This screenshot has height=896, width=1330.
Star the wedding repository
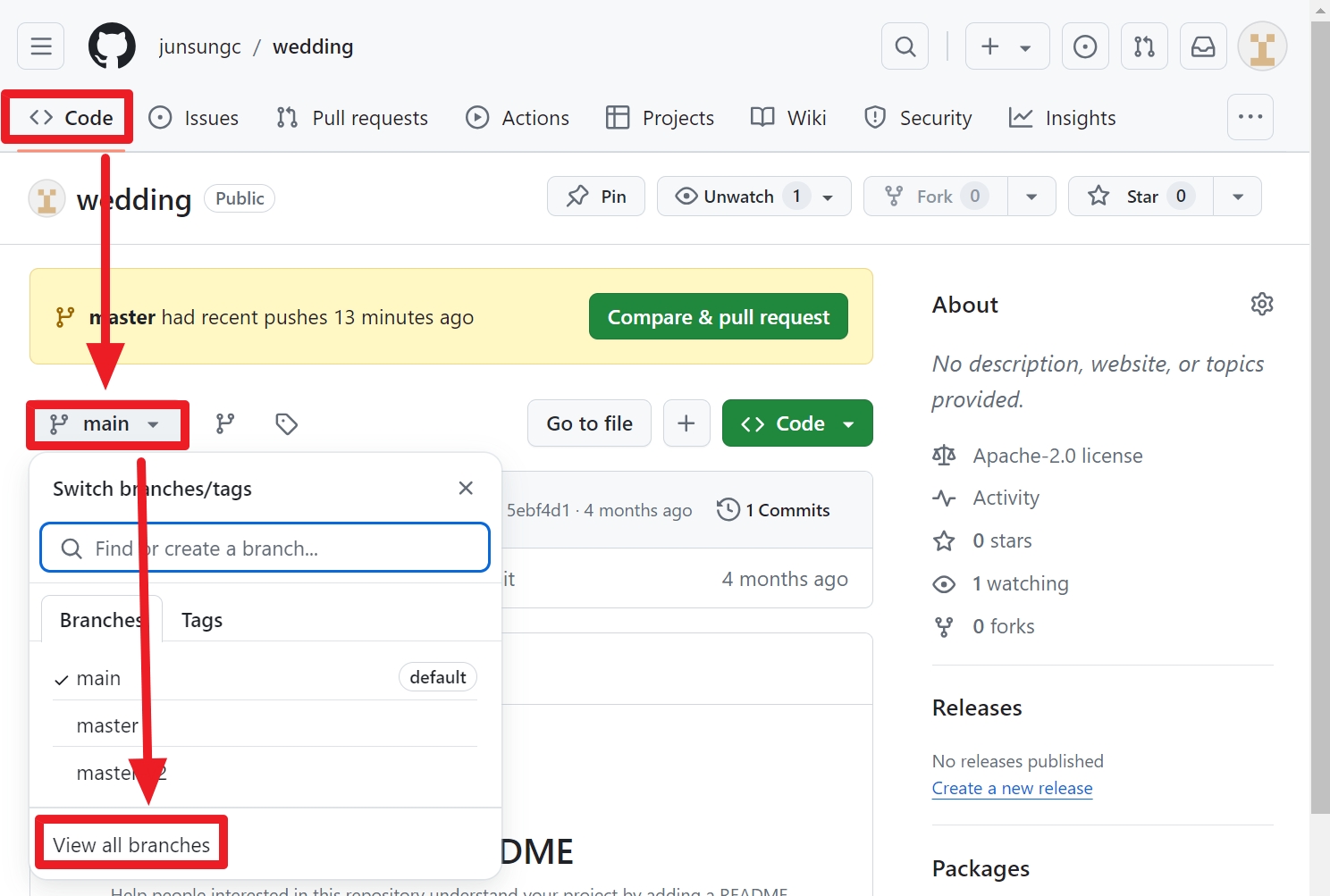(1141, 197)
